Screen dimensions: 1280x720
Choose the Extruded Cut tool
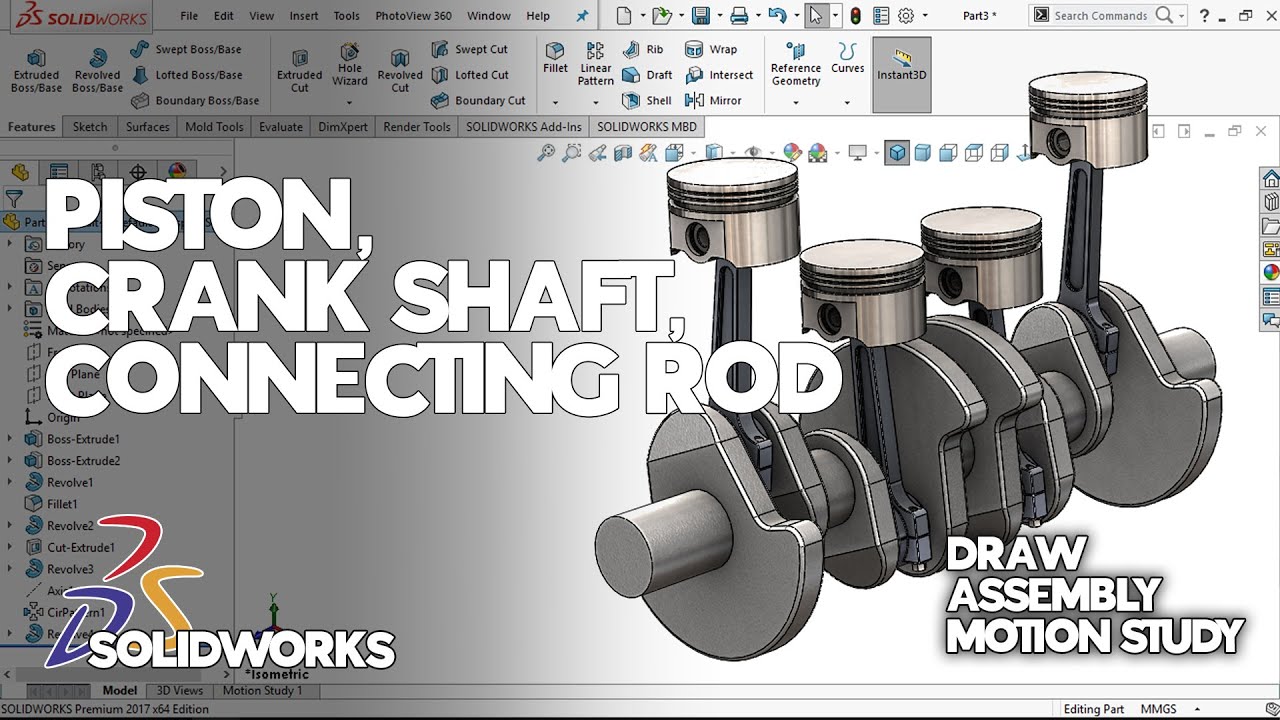coord(299,70)
